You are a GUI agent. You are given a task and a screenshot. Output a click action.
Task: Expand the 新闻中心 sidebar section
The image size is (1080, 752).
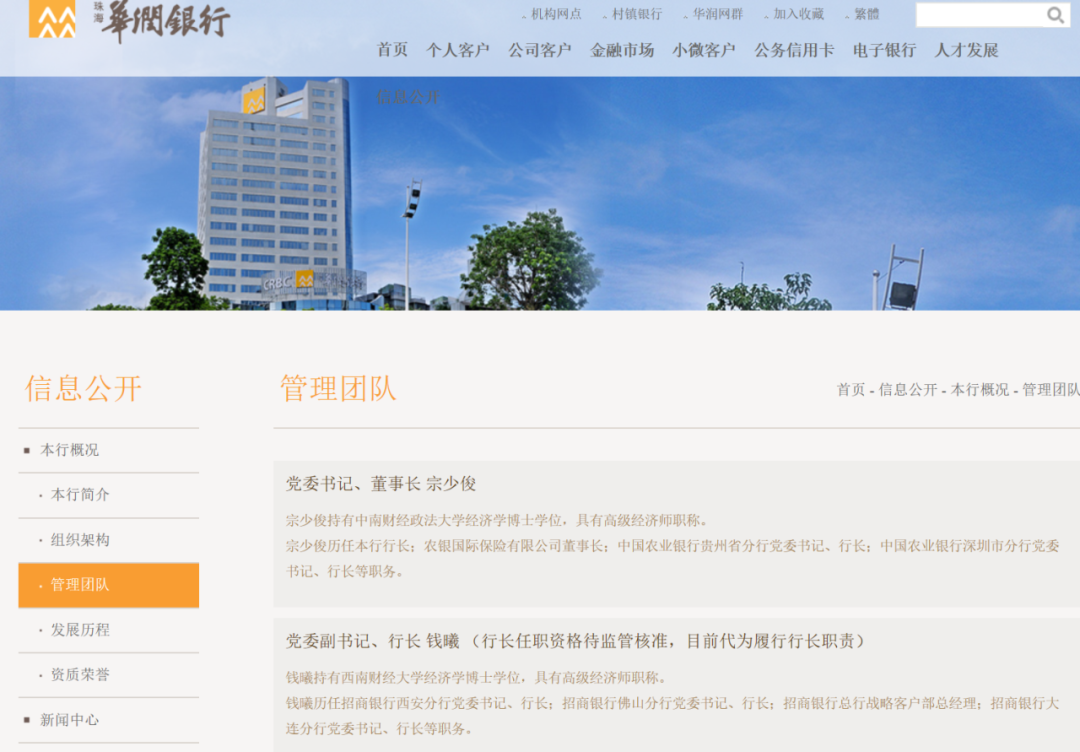tap(73, 720)
